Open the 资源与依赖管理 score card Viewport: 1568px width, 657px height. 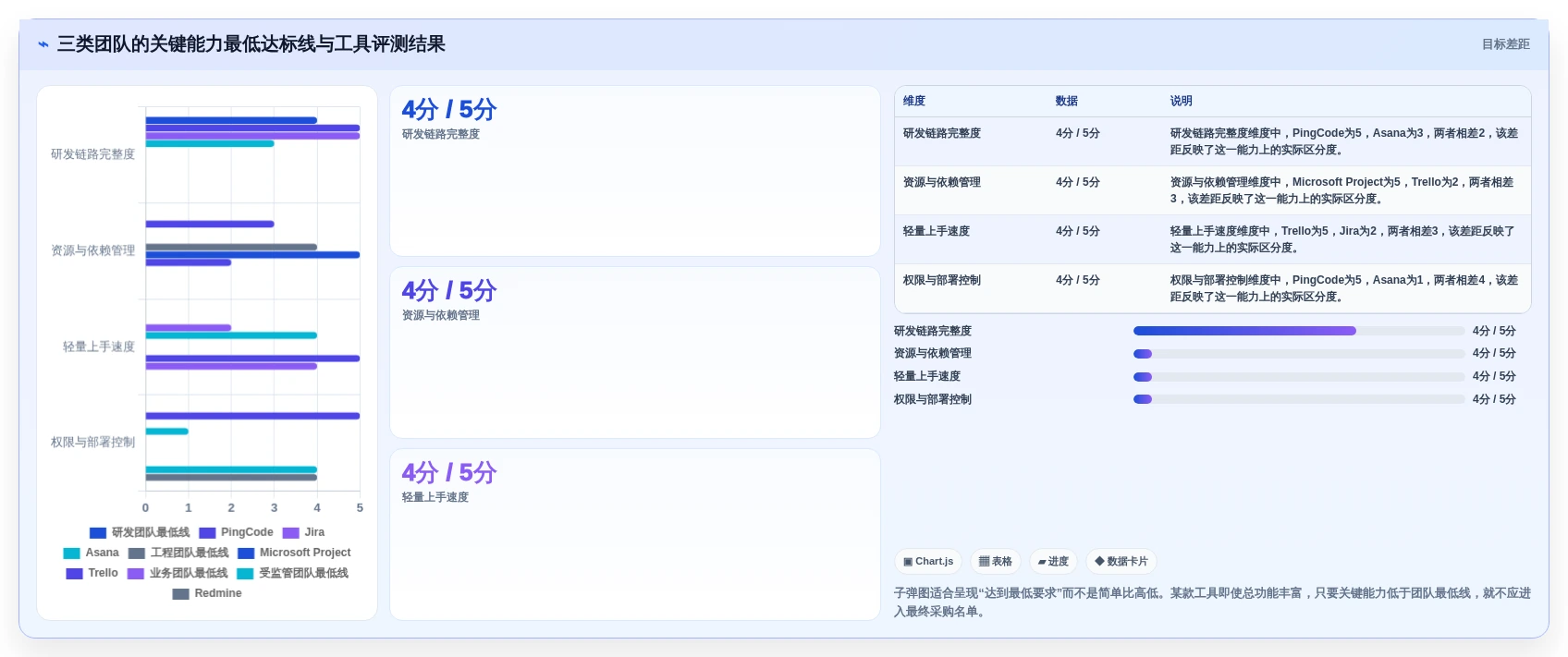point(635,353)
